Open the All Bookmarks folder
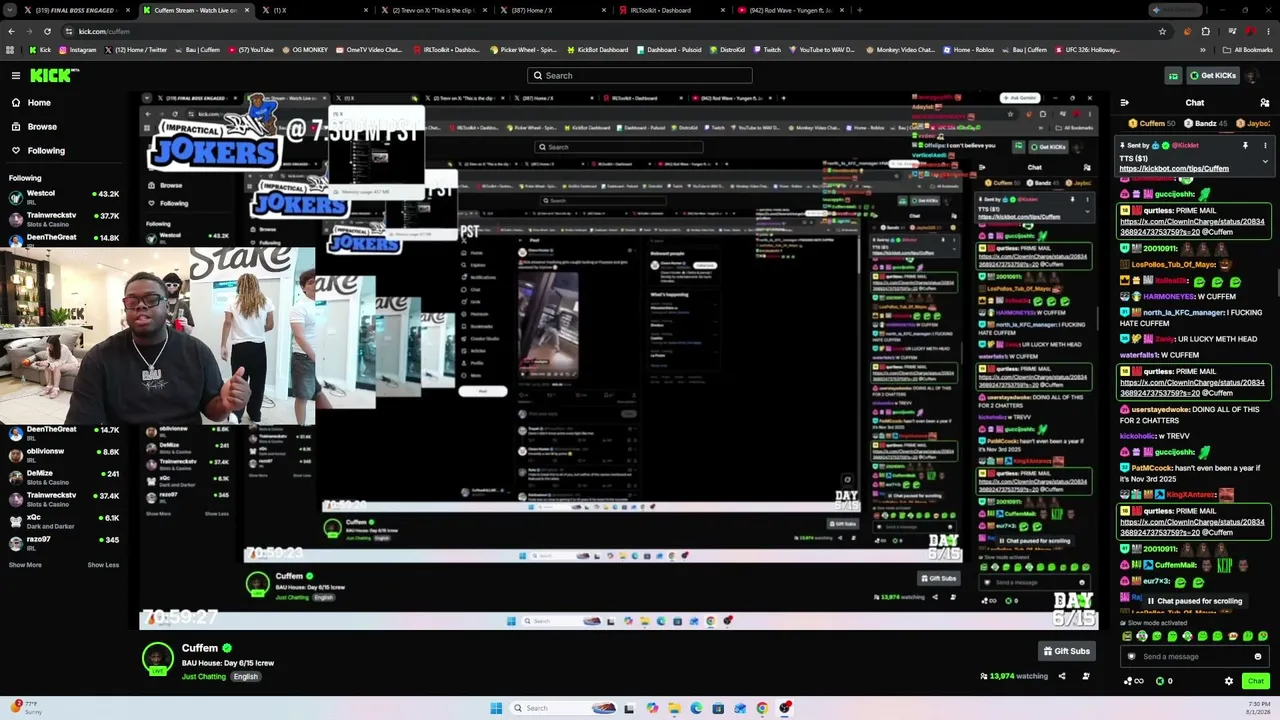1280x720 pixels. [1248, 49]
